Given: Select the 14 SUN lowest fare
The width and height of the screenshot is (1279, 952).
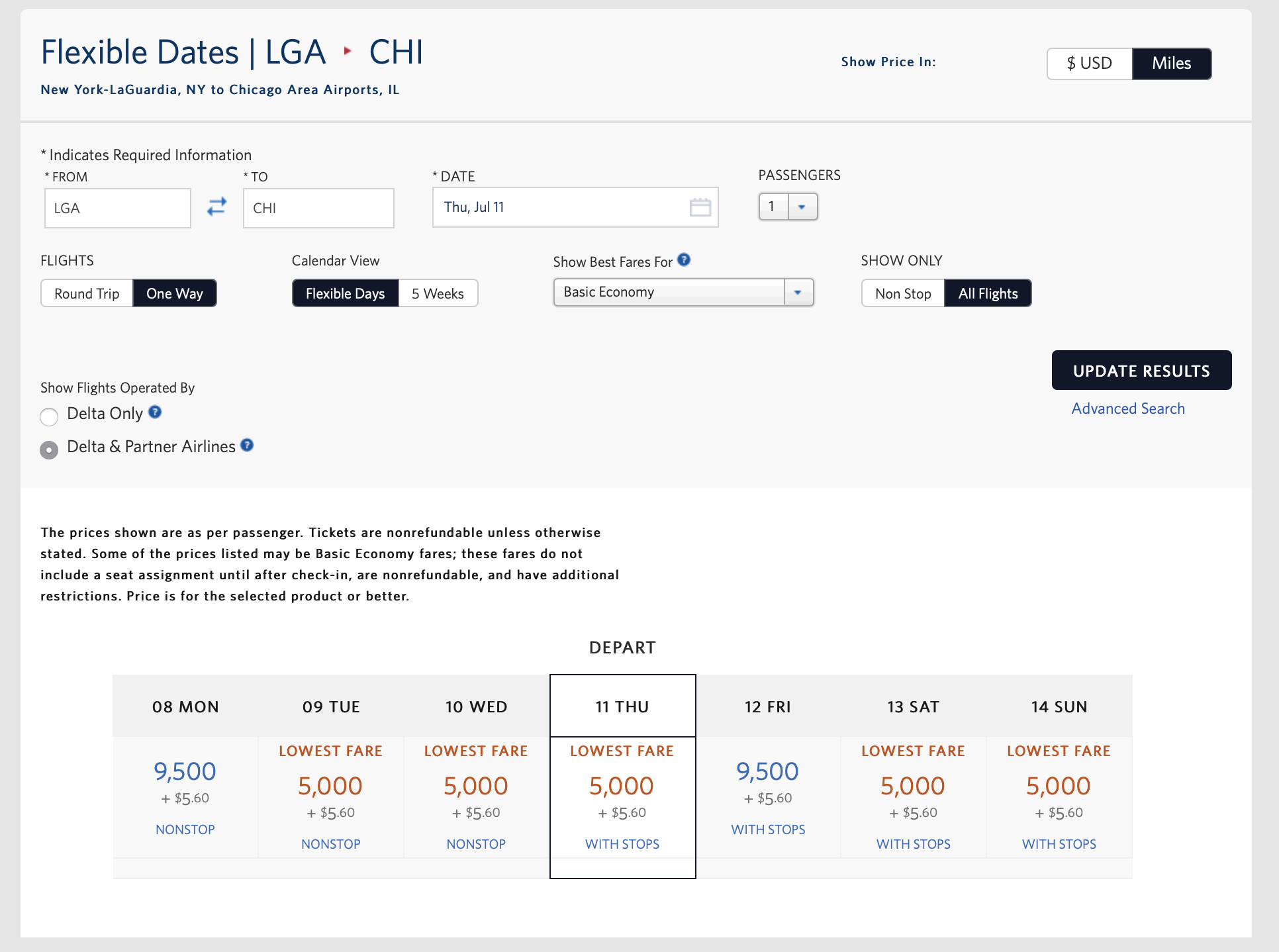Looking at the screenshot, I should [x=1059, y=797].
